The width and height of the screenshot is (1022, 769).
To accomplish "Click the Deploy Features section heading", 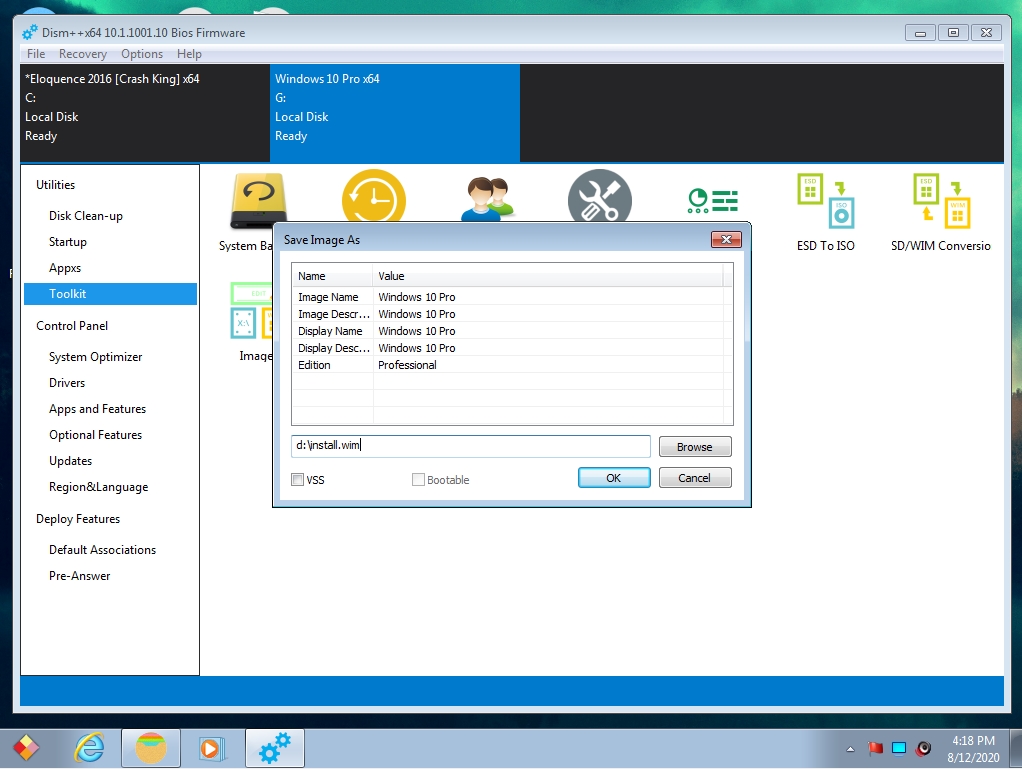I will pos(78,519).
